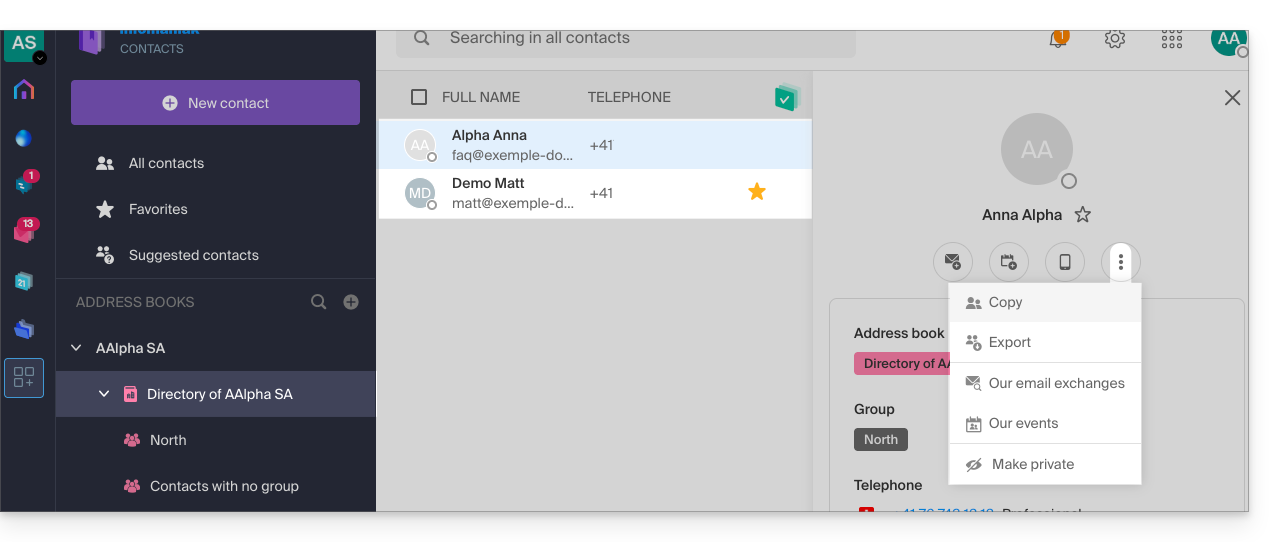Open the notifications bell icon
Screen dimensions: 1279x542
point(1058,40)
